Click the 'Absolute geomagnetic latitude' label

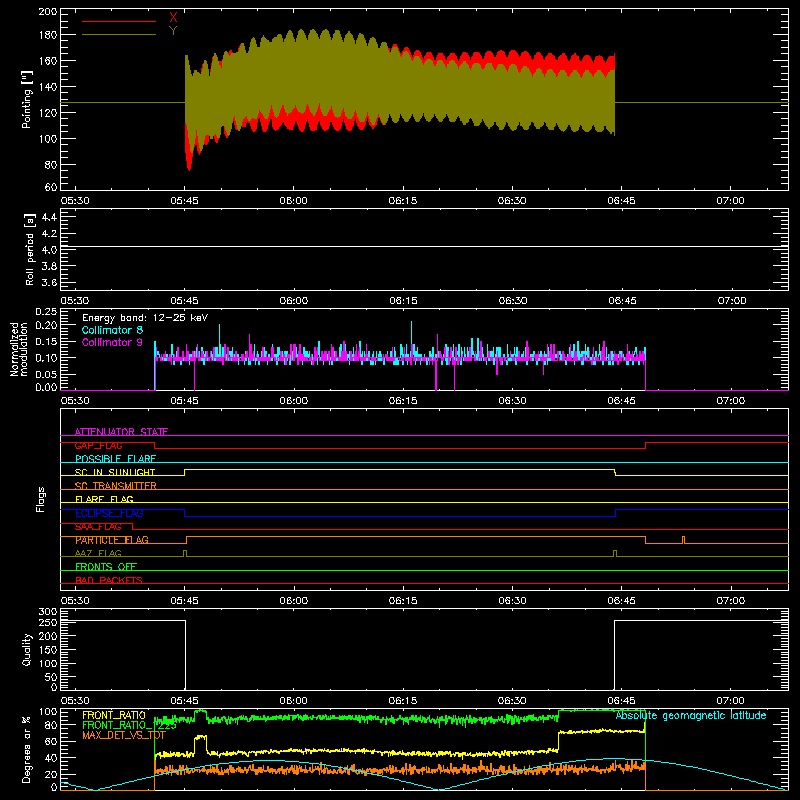click(x=691, y=716)
